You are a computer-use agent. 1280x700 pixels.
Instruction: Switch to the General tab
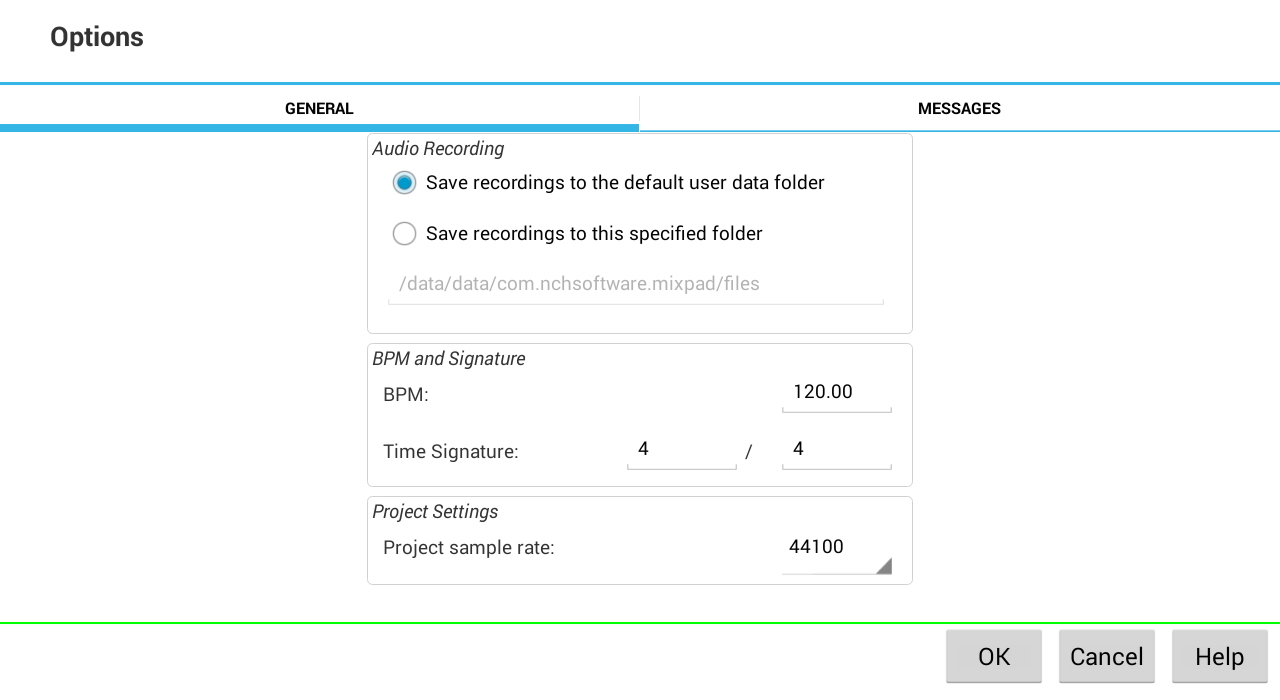[319, 109]
